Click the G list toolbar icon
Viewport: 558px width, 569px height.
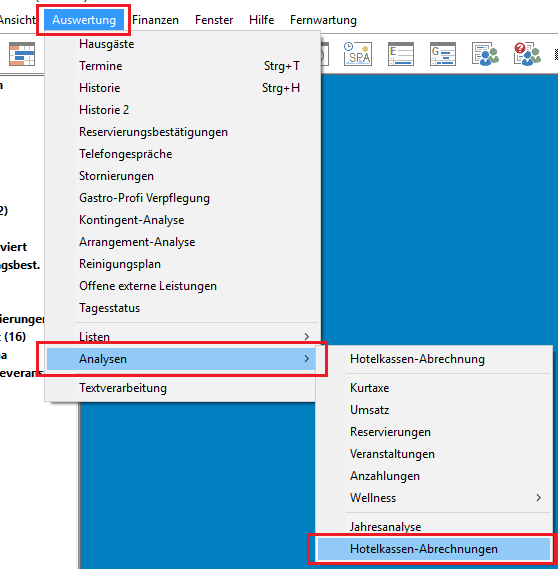point(443,54)
